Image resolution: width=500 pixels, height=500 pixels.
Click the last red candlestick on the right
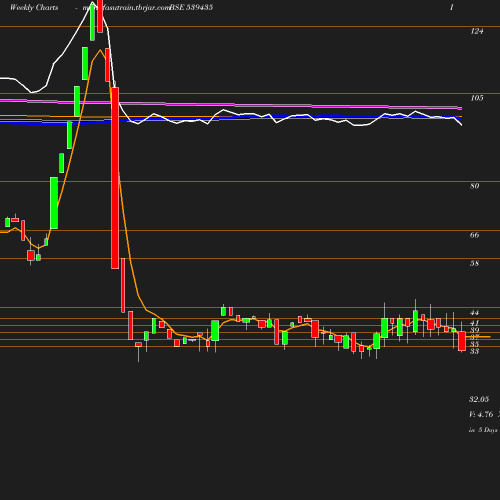click(462, 341)
